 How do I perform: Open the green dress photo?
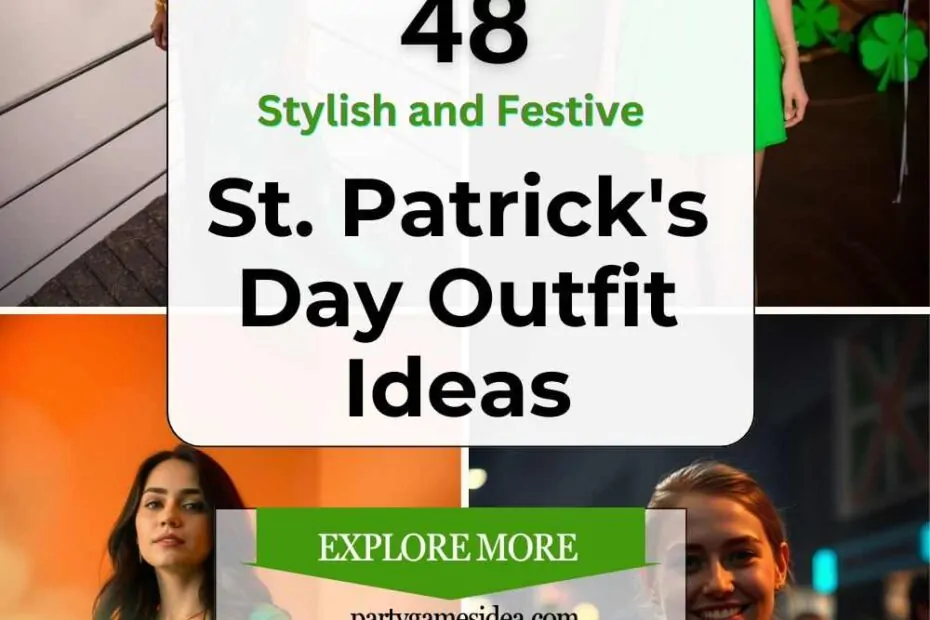842,153
